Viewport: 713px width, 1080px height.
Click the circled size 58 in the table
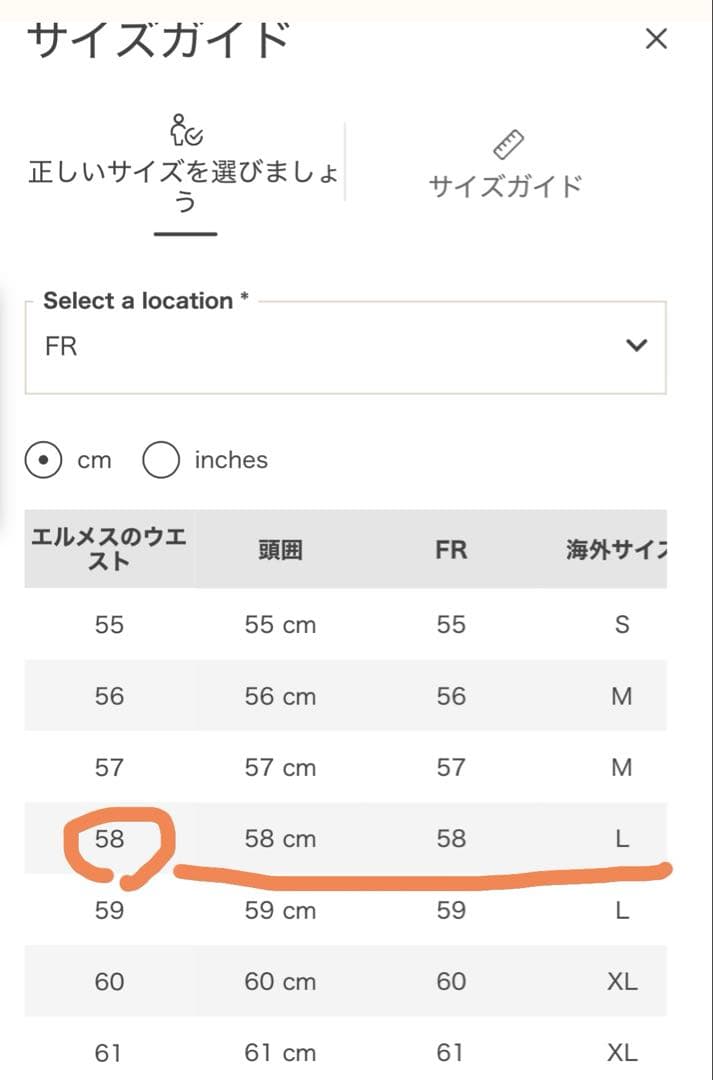112,839
